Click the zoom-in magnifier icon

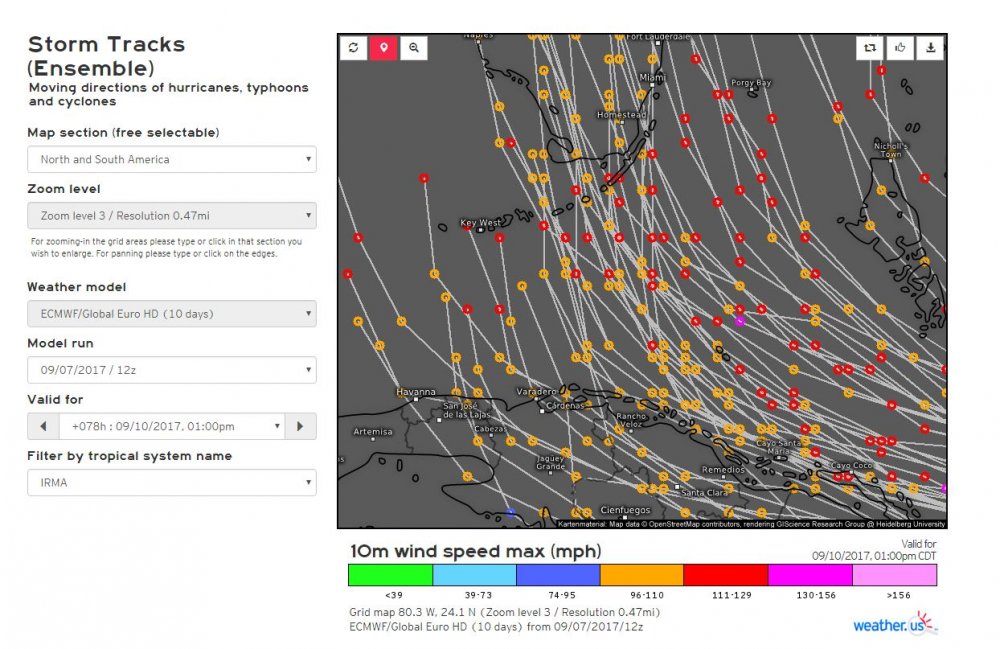(414, 47)
